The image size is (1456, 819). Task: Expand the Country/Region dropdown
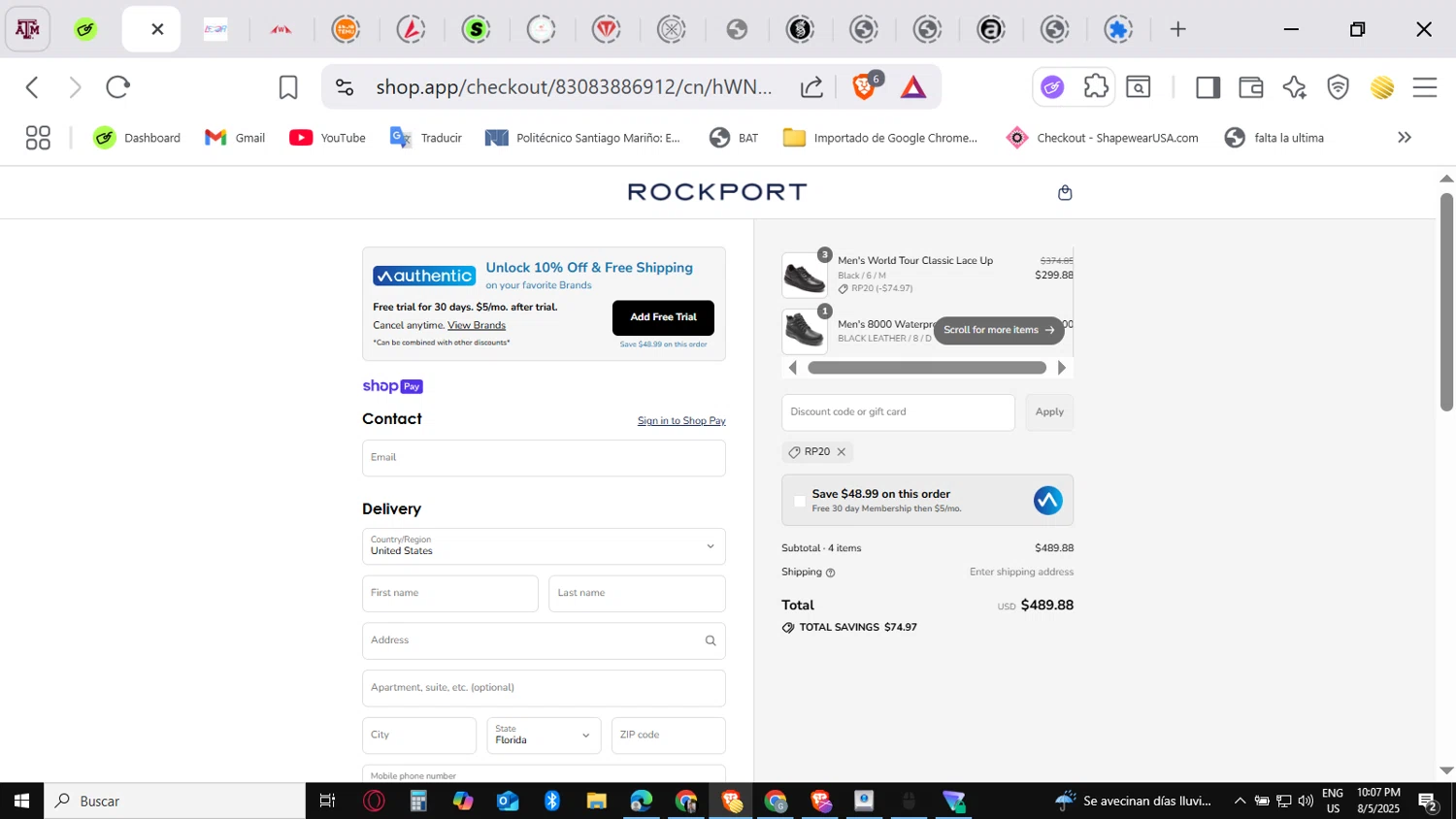click(x=544, y=546)
